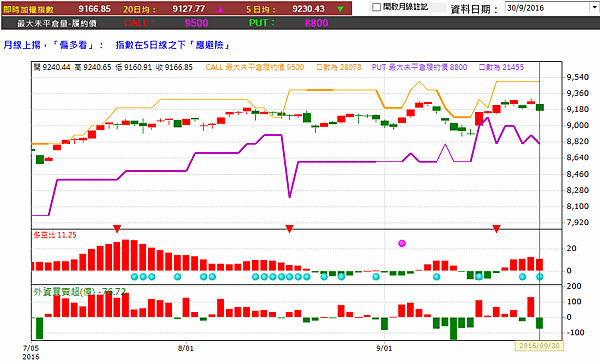600x363 pixels.
Task: Click the 200 label on the foreign-investor axis
Action: point(574,286)
